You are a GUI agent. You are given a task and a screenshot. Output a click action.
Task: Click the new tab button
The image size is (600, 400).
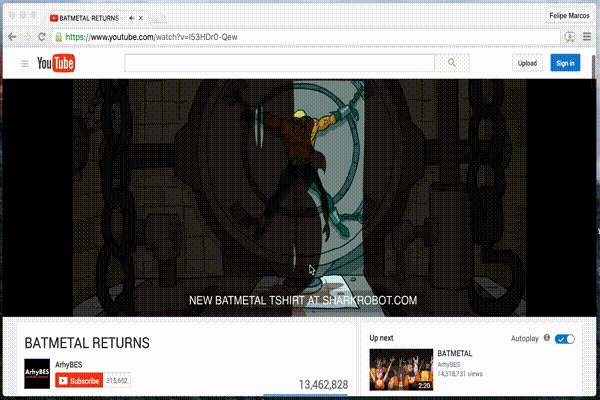click(158, 18)
